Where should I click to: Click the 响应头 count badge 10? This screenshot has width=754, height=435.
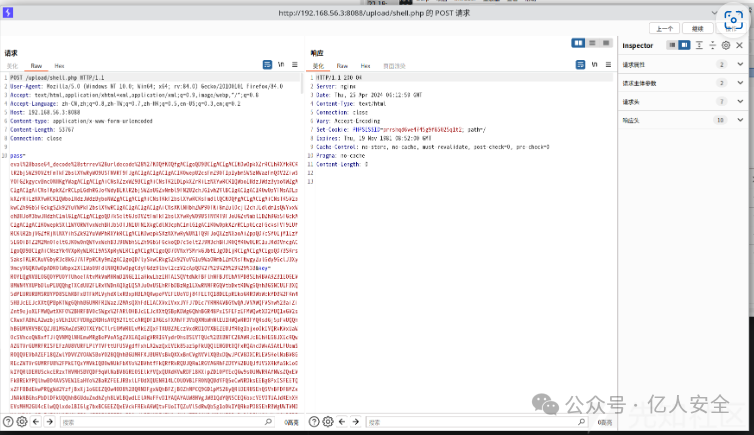[x=720, y=120]
